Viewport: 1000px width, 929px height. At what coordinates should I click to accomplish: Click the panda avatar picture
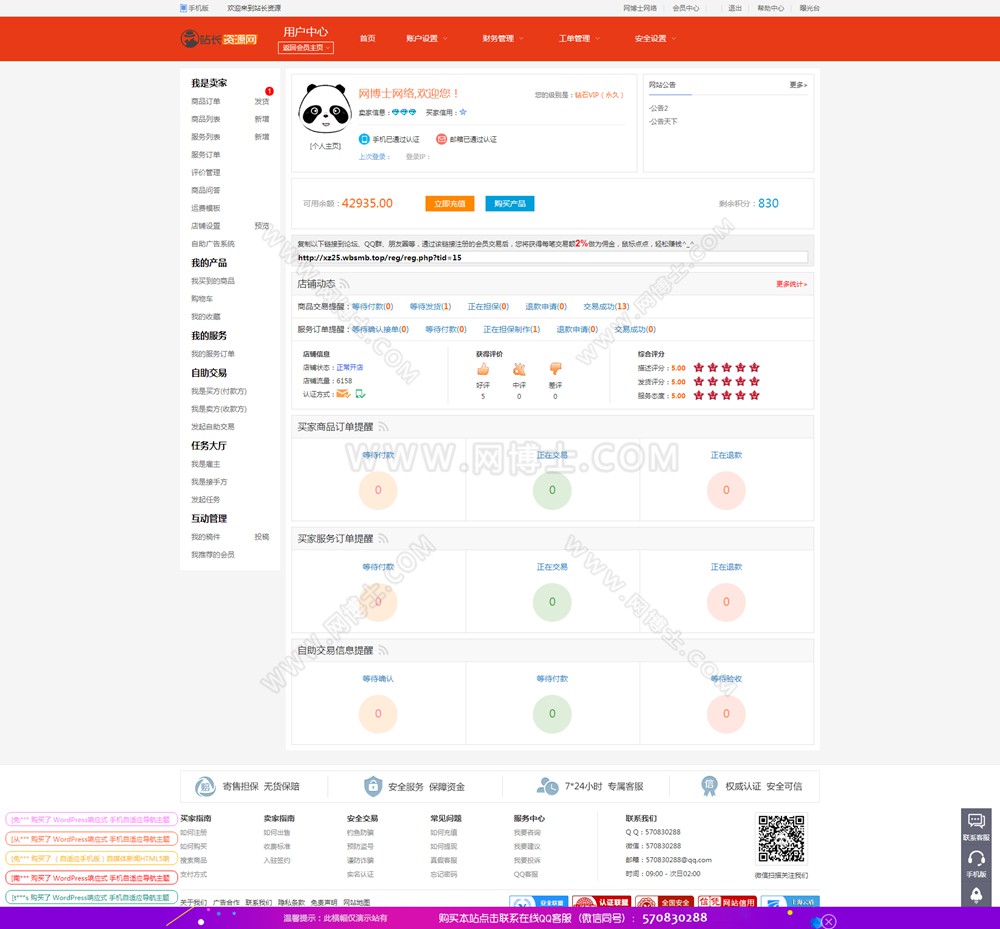pyautogui.click(x=325, y=110)
